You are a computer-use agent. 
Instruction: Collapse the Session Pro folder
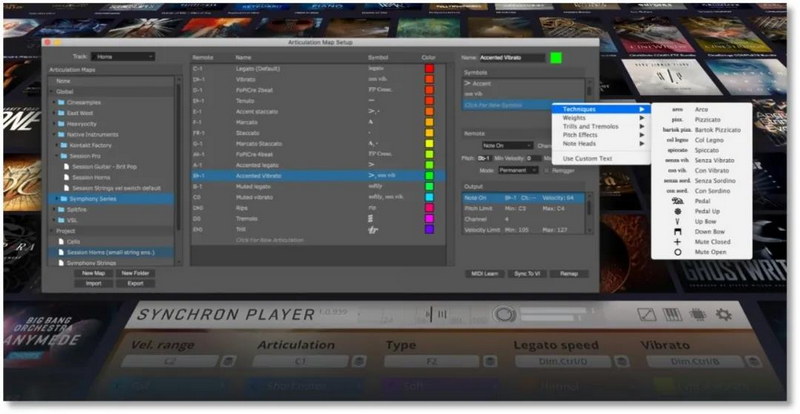click(x=57, y=156)
